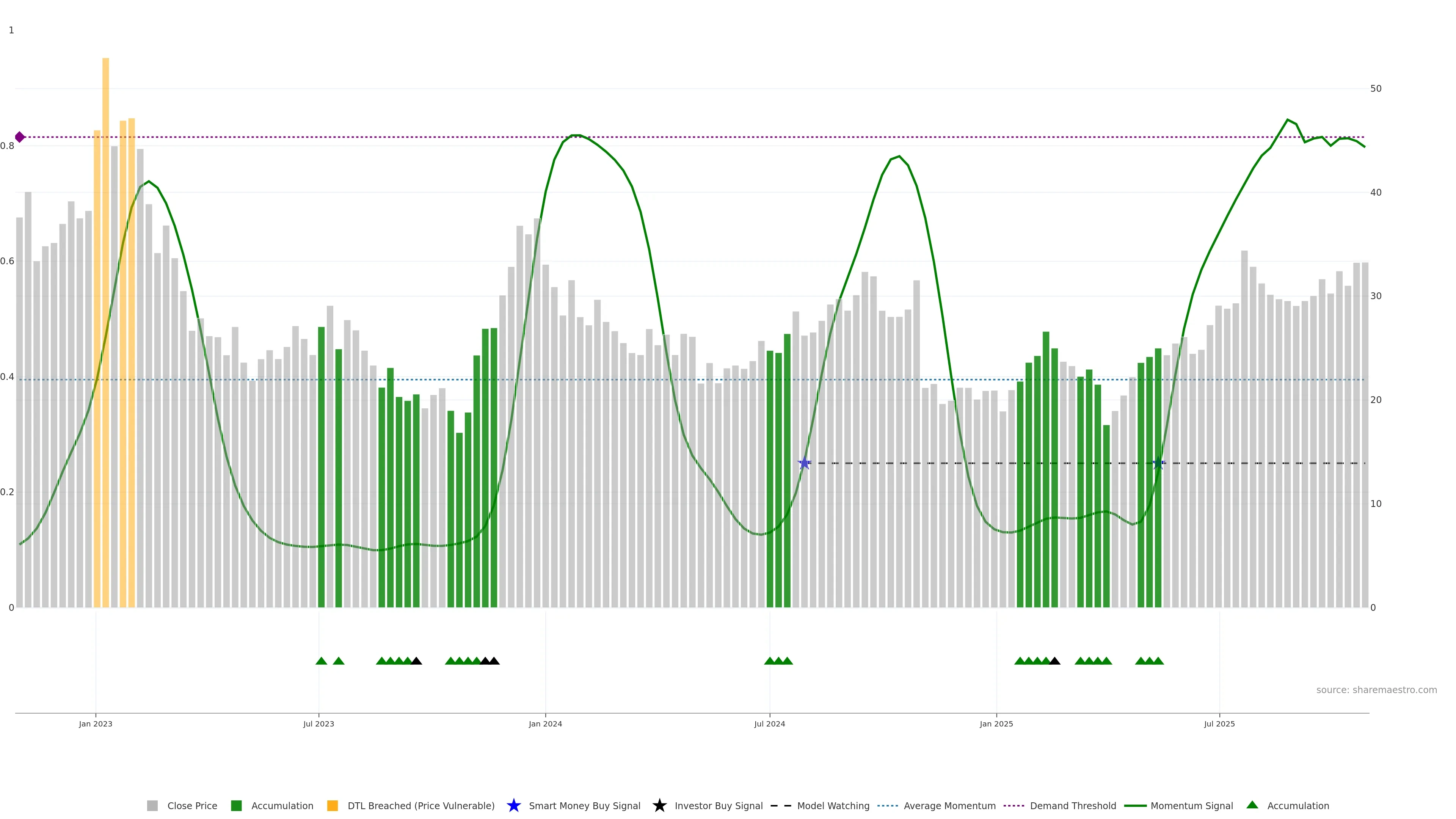Toggle the Close Price legend entry
Screen dimensions: 1456x819
point(191,806)
